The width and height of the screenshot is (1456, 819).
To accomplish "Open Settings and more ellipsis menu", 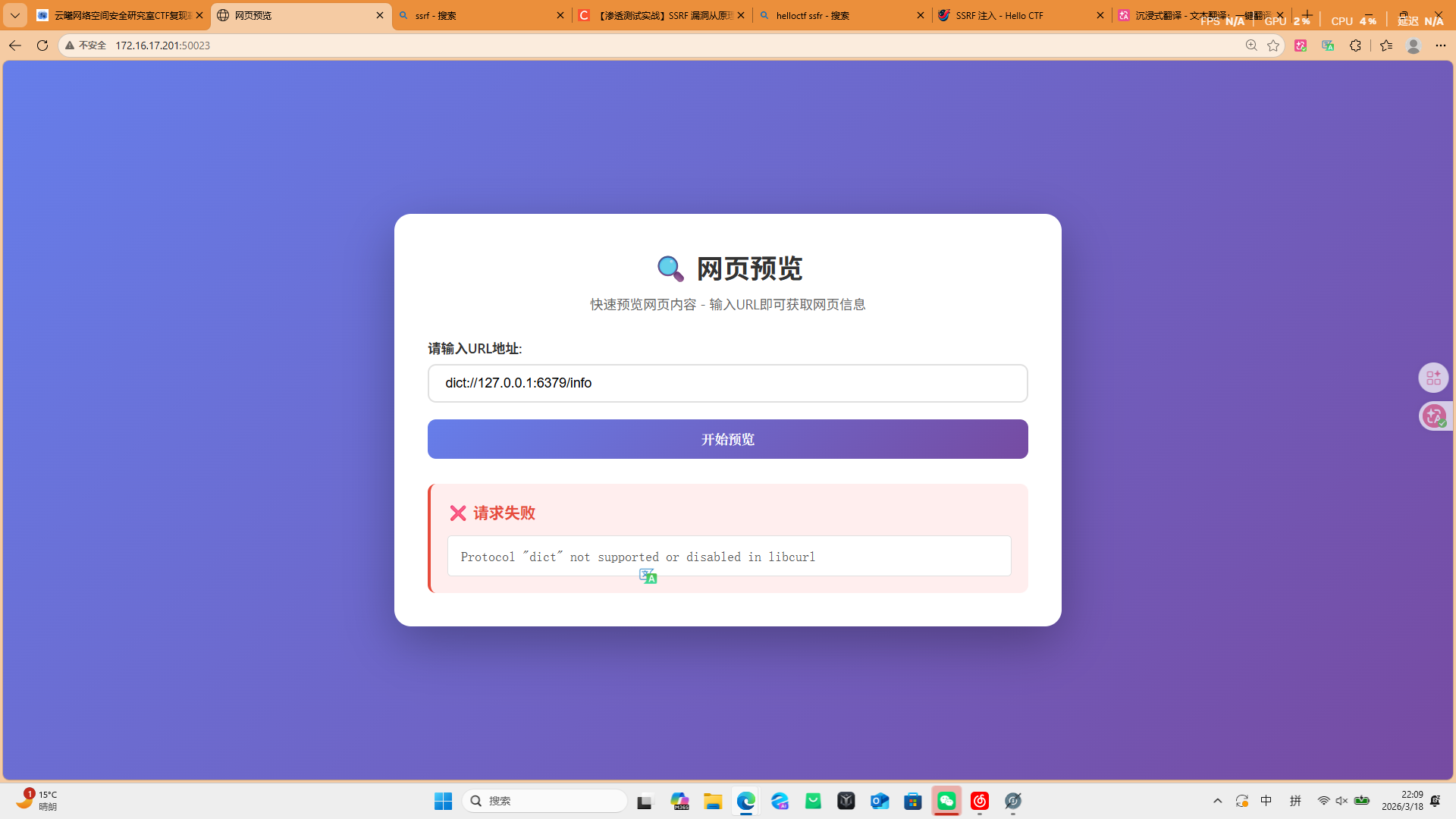I will (x=1440, y=45).
